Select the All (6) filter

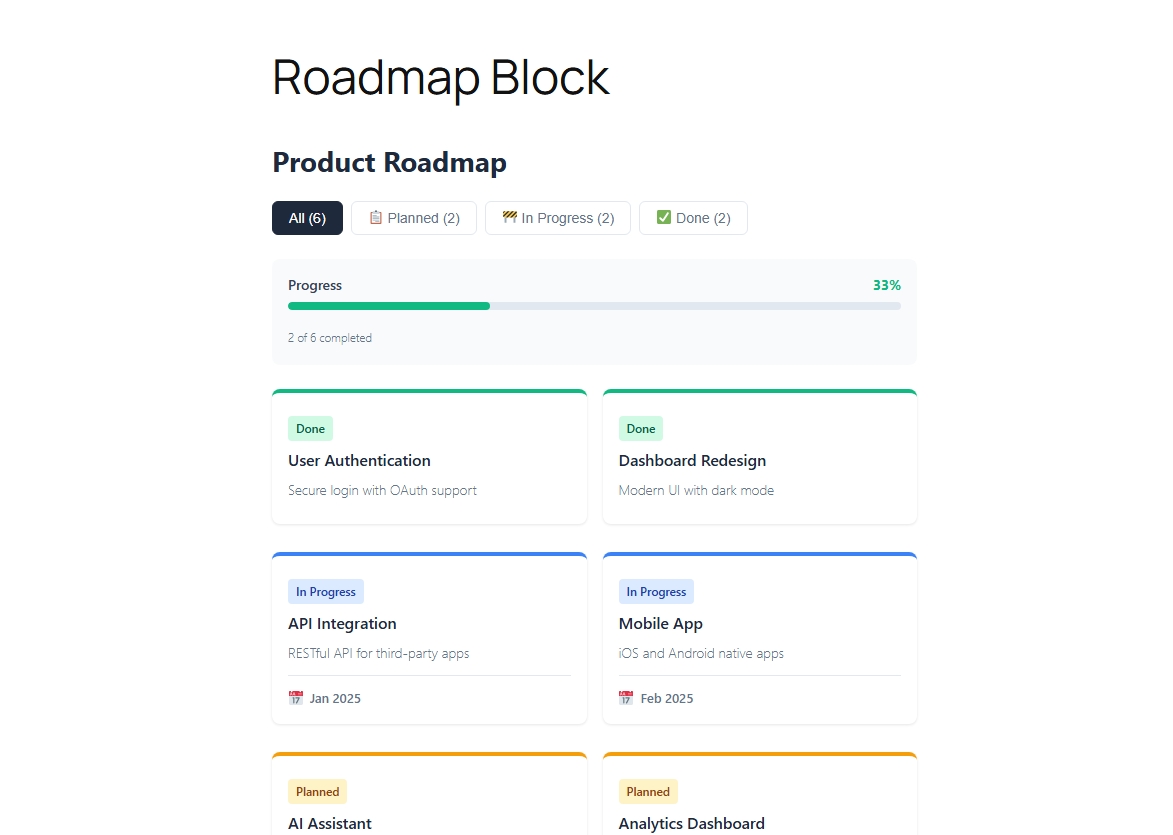click(x=307, y=217)
